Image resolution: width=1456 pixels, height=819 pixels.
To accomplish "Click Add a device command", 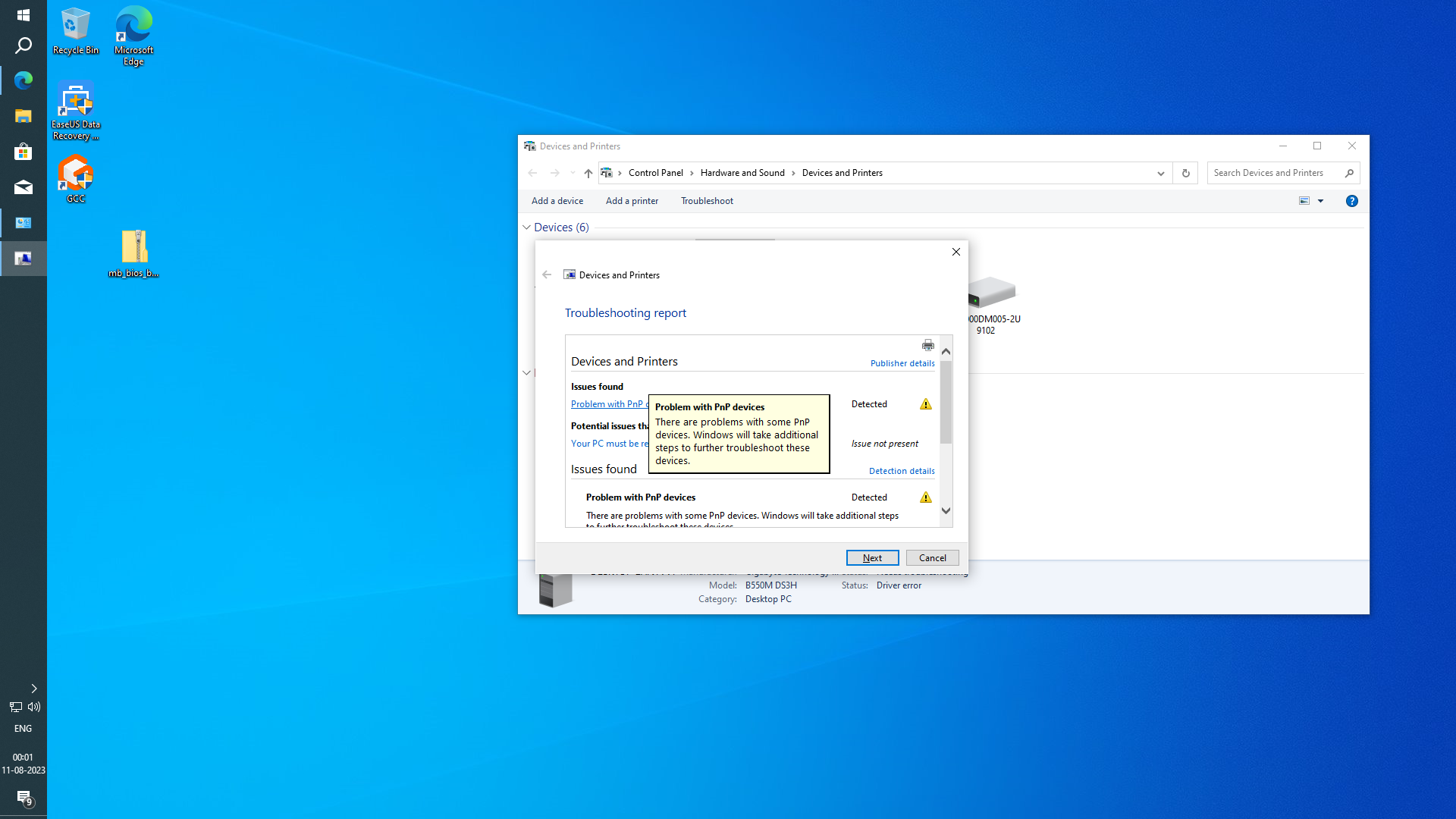I will coord(557,201).
